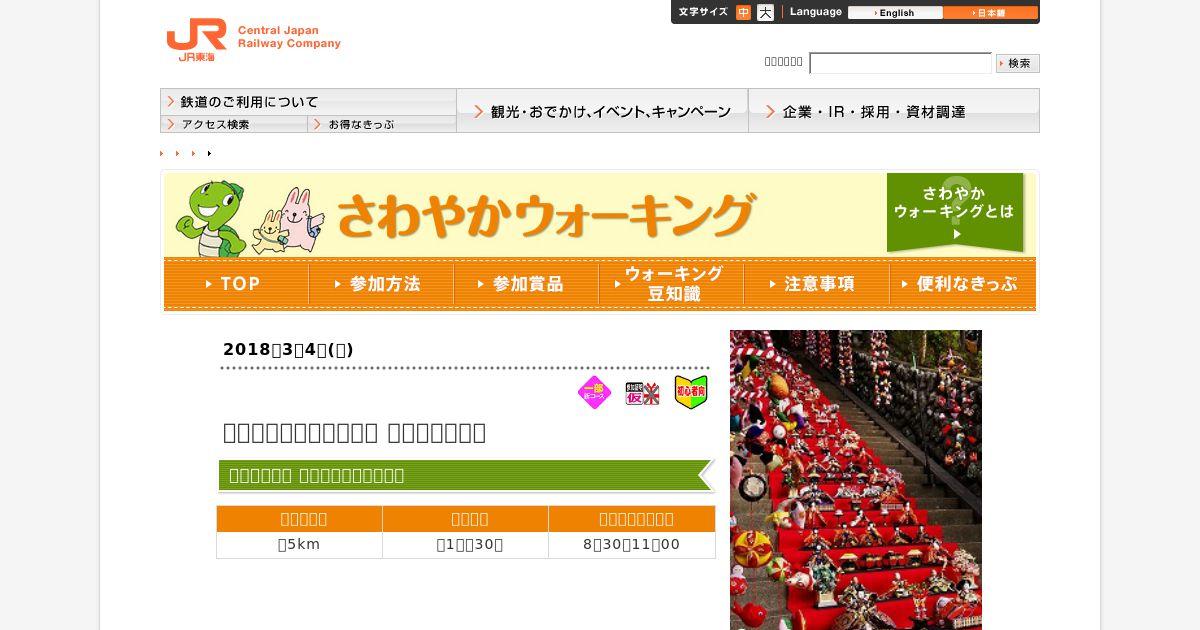Image resolution: width=1200 pixels, height=630 pixels.
Task: Click the さわやかウォーキング banner title
Action: [x=545, y=214]
